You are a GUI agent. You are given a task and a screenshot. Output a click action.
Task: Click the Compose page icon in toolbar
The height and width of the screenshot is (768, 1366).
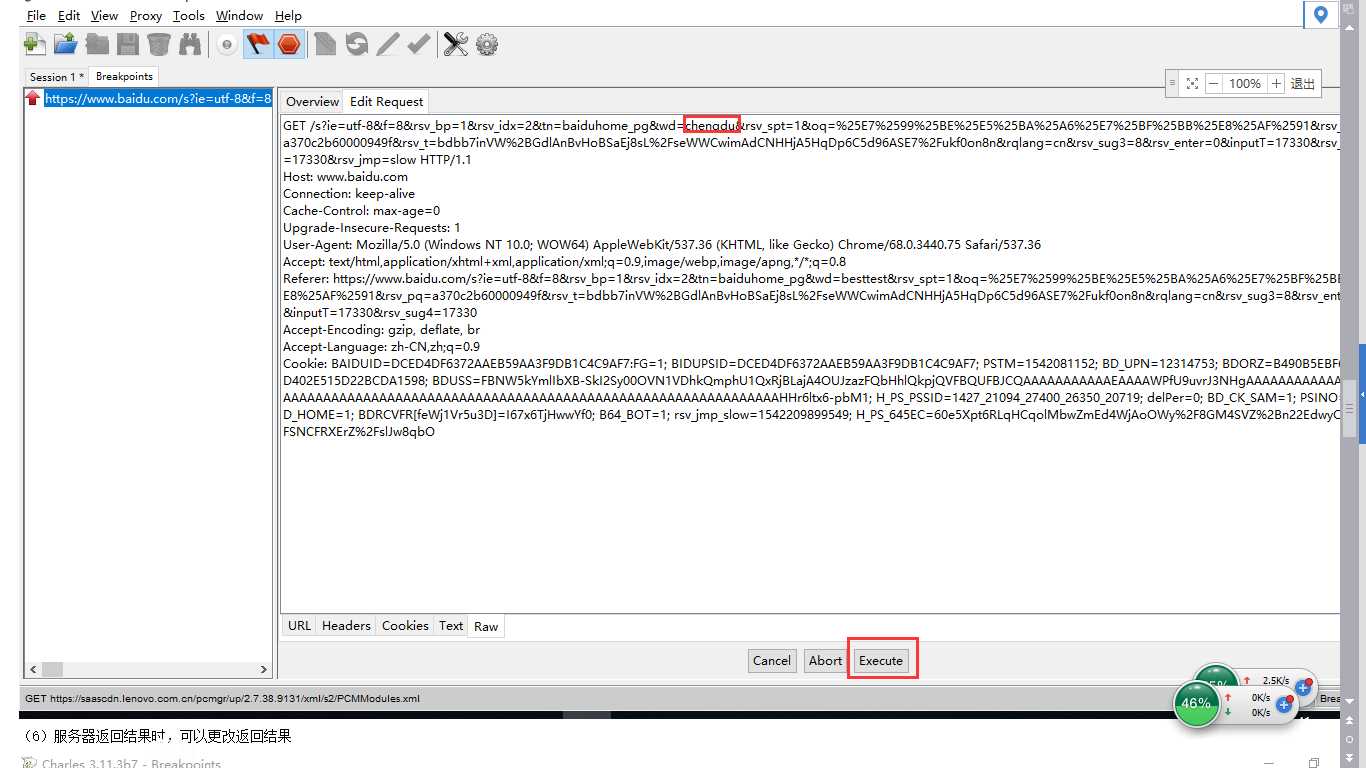(325, 44)
